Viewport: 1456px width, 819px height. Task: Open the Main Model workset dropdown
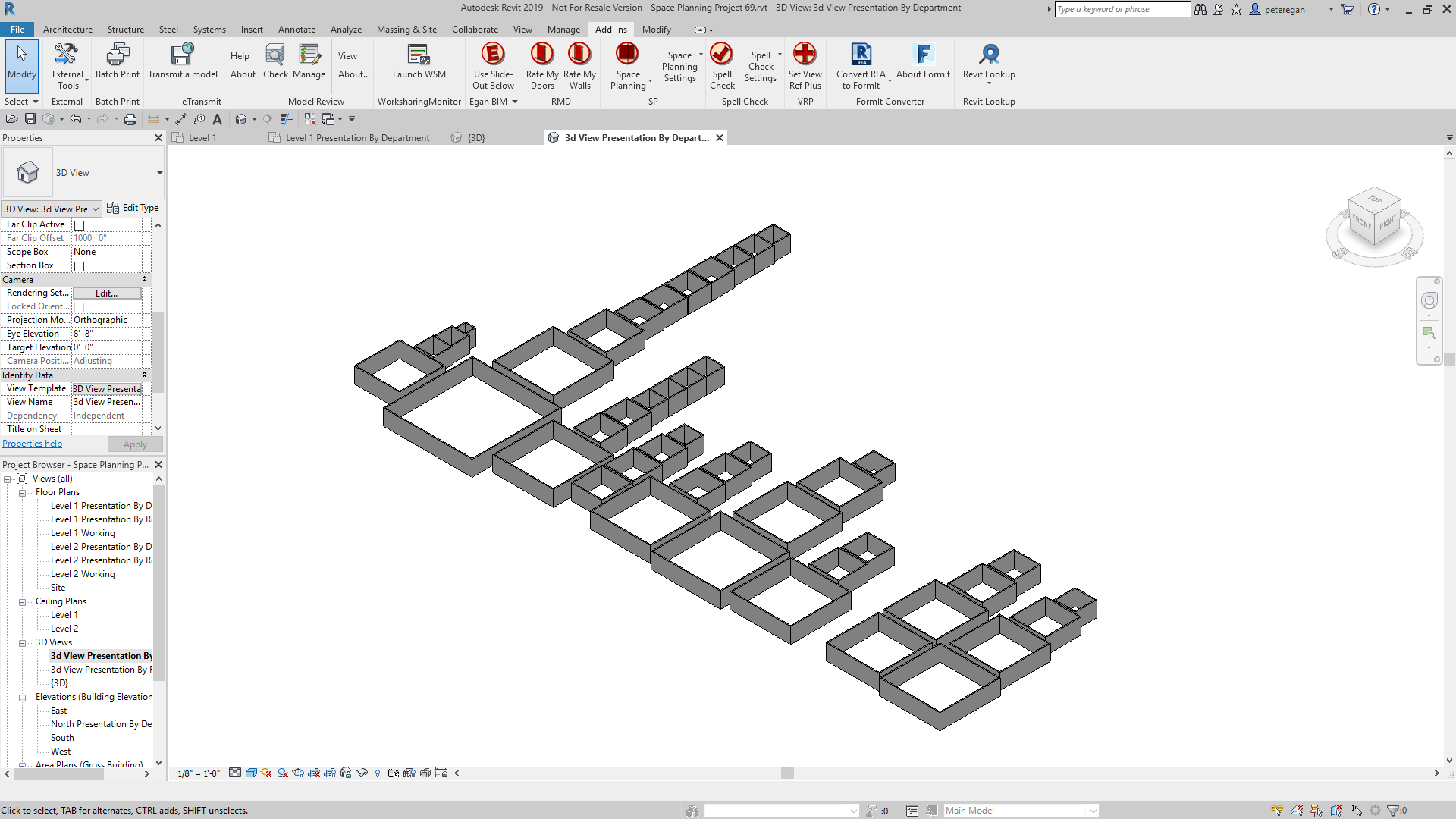click(x=1093, y=811)
